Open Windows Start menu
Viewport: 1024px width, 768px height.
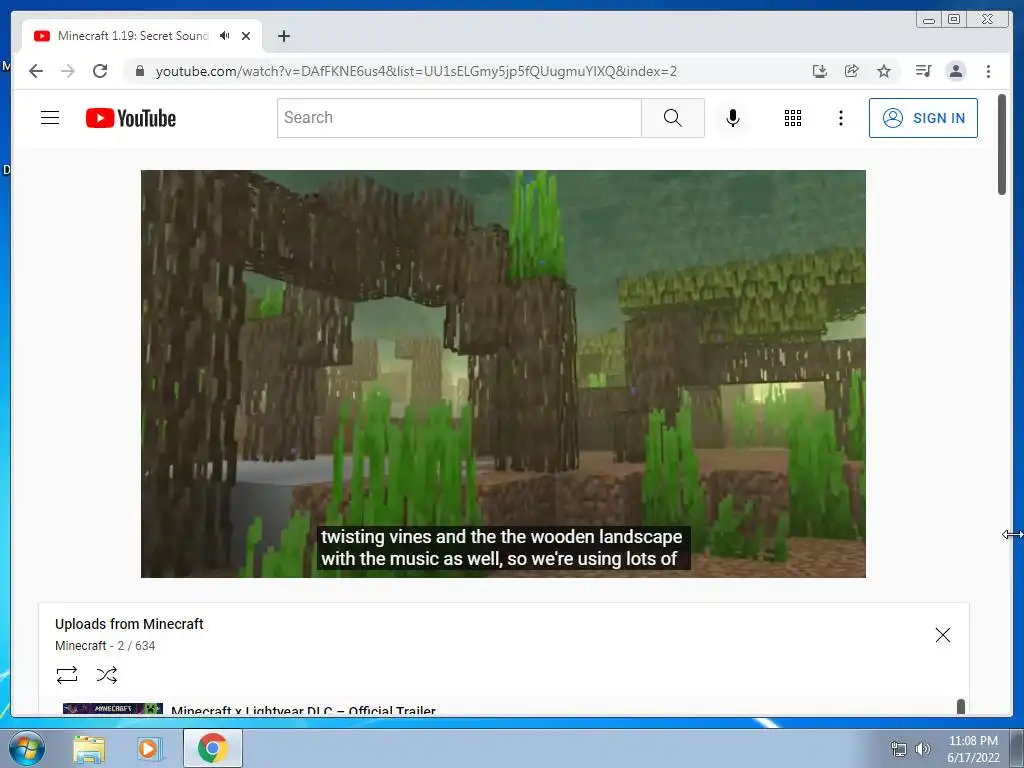[x=26, y=748]
